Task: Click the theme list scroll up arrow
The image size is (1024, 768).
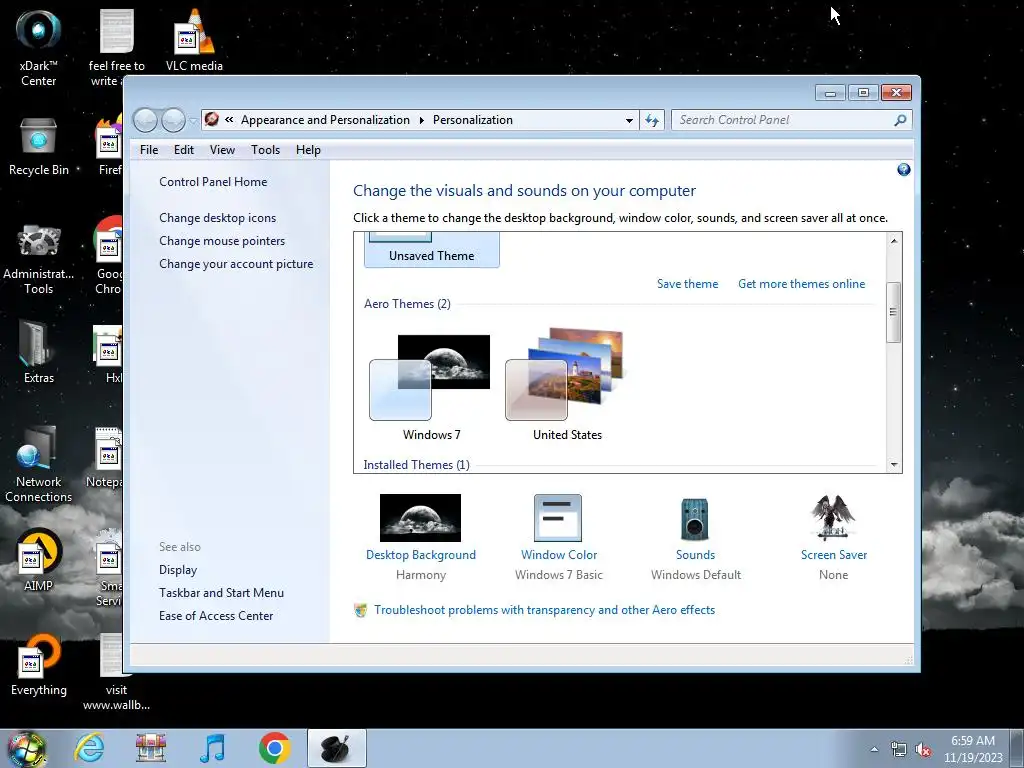Action: 893,240
